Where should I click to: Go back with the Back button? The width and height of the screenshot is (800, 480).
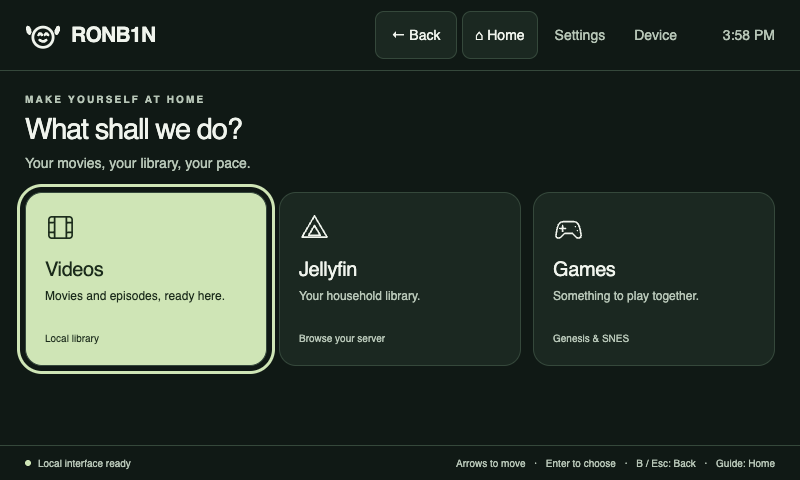(x=416, y=35)
